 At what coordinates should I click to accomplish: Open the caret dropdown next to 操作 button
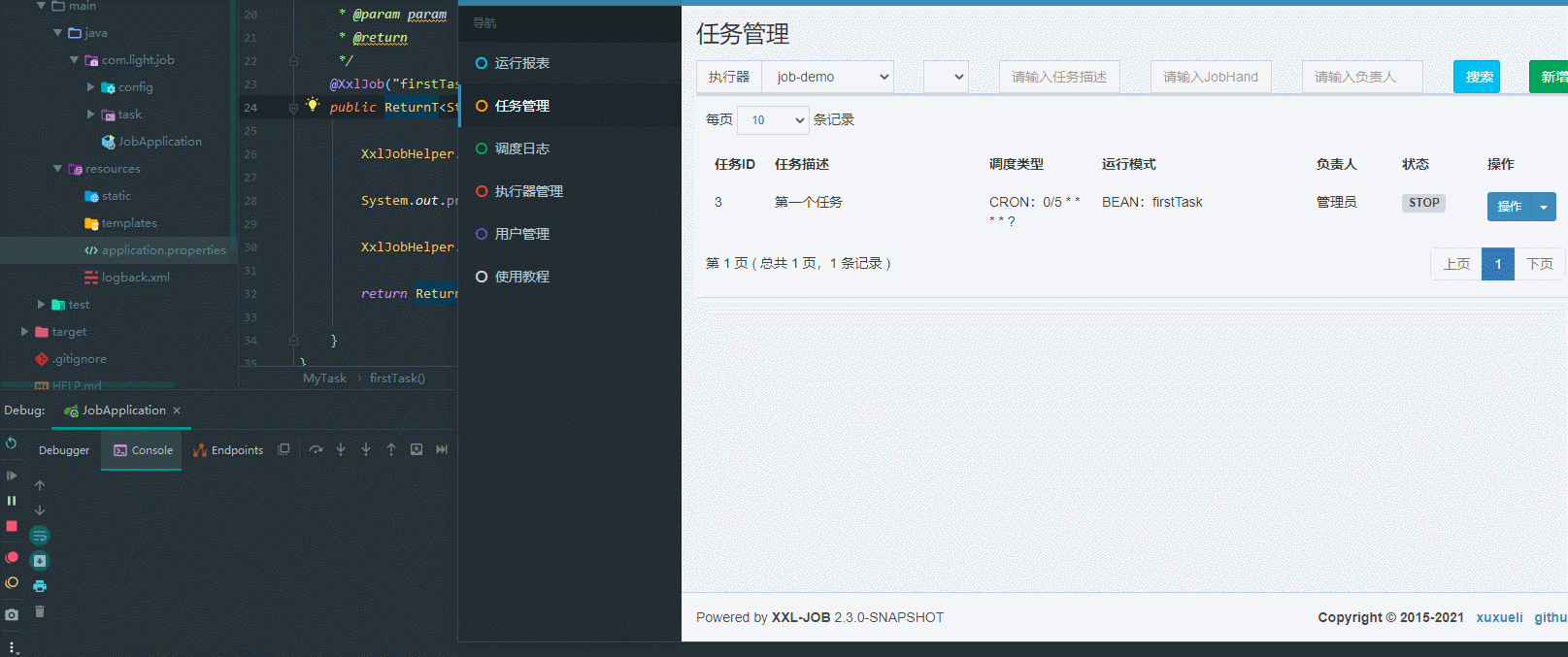[1544, 207]
